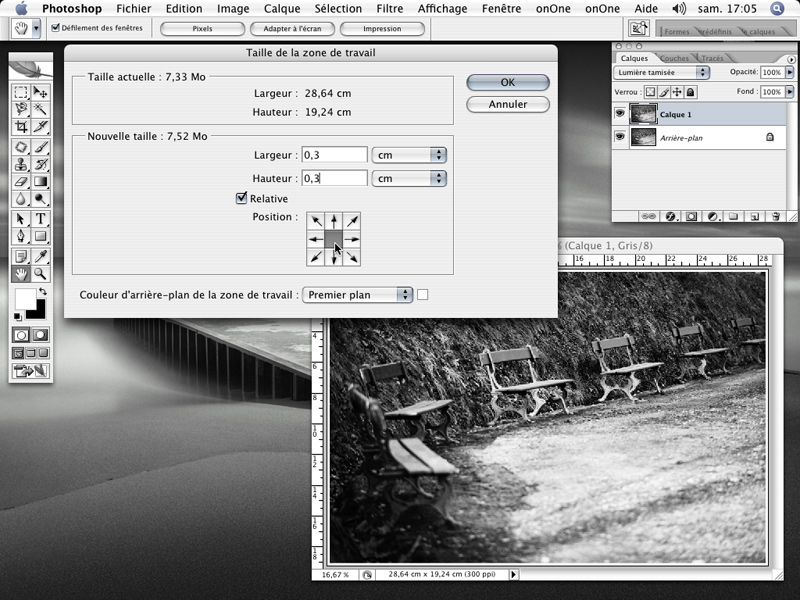Toggle lock image pixels brush icon

tap(664, 92)
